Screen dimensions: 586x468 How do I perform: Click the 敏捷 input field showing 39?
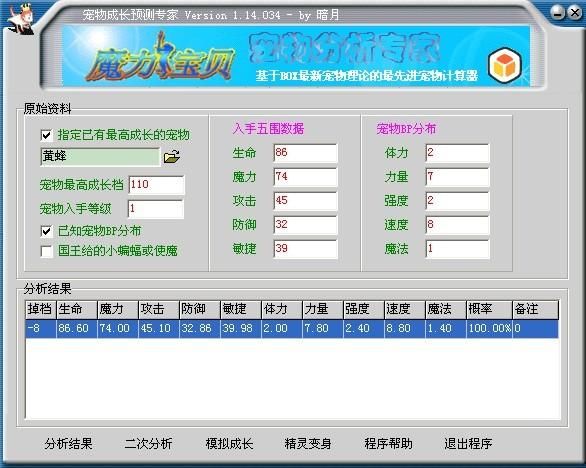point(305,249)
